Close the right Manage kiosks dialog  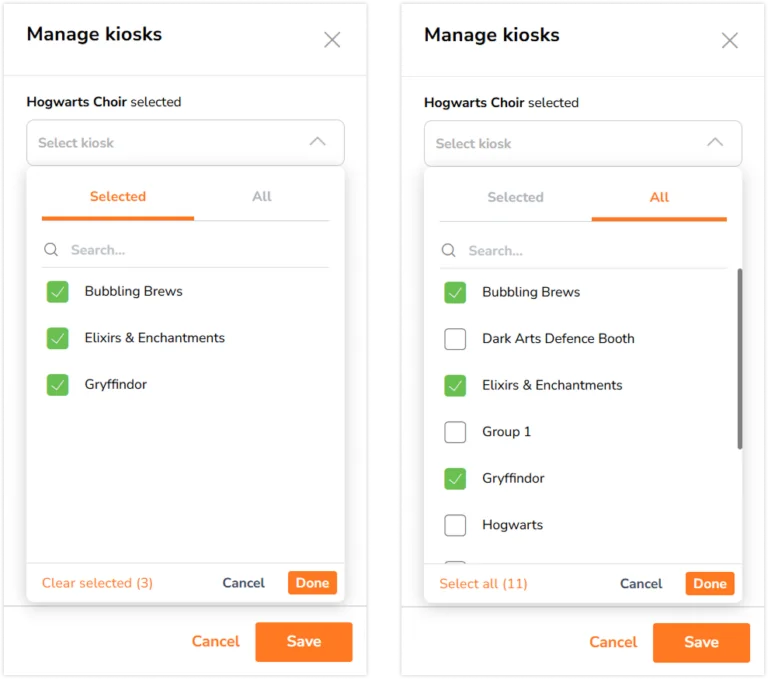[729, 41]
